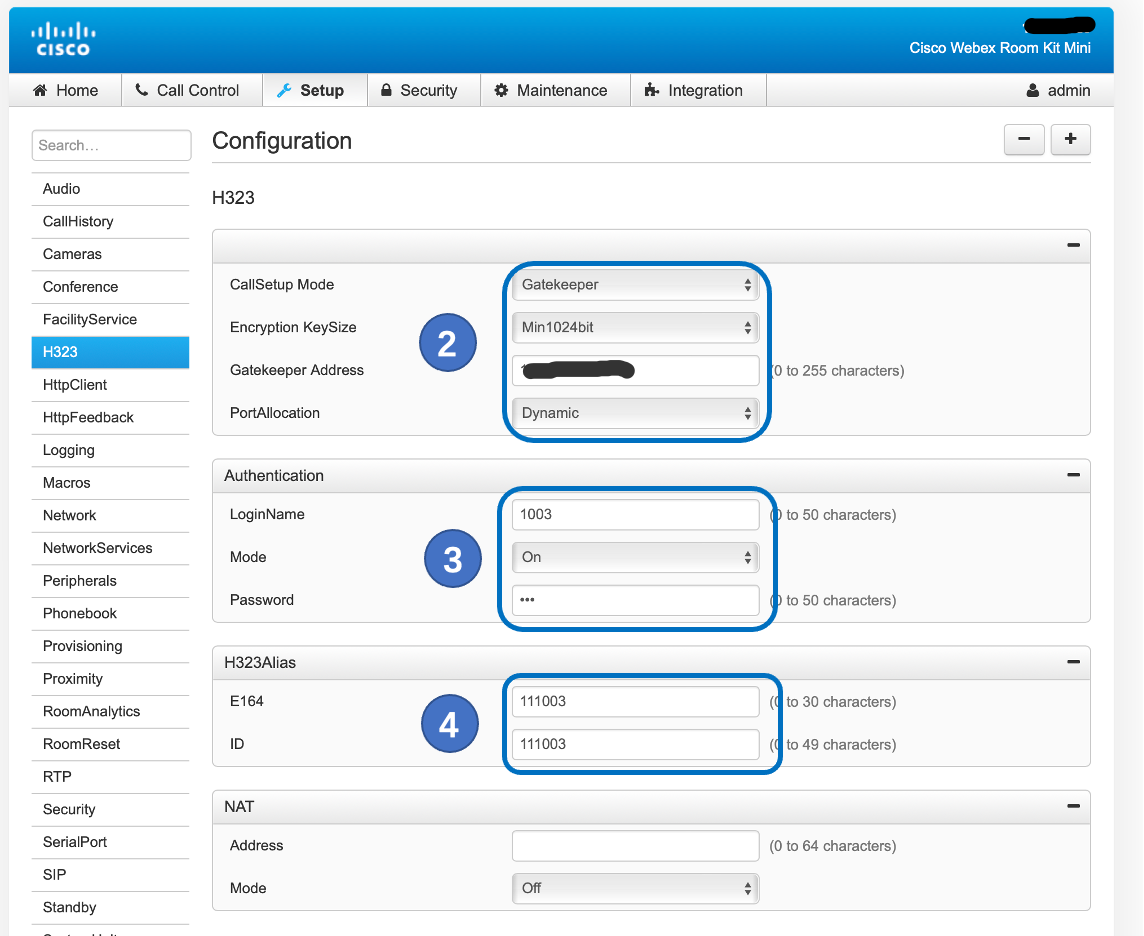Open the admin user menu

pyautogui.click(x=1058, y=90)
